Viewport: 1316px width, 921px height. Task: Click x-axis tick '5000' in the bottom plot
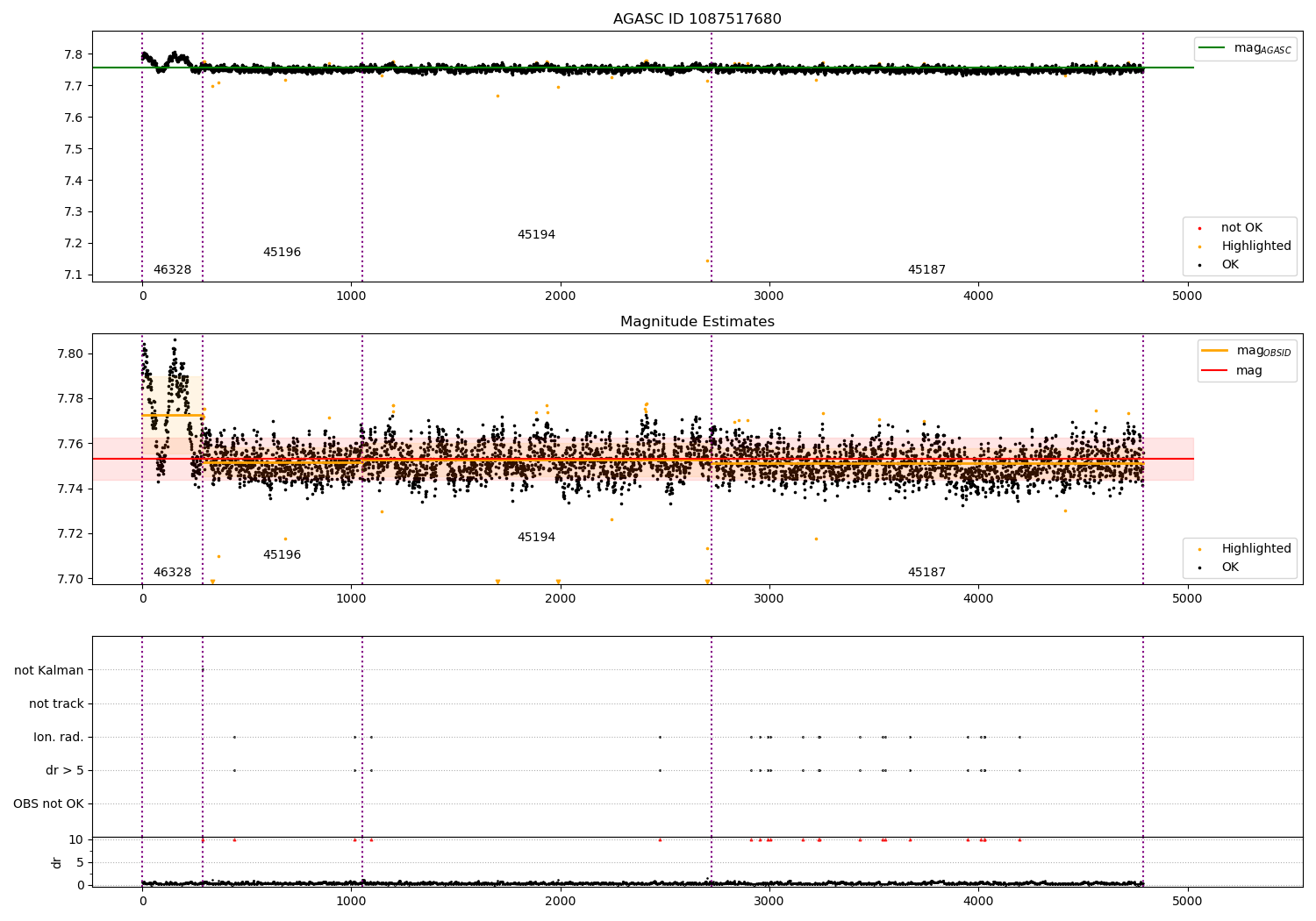pyautogui.click(x=1187, y=901)
